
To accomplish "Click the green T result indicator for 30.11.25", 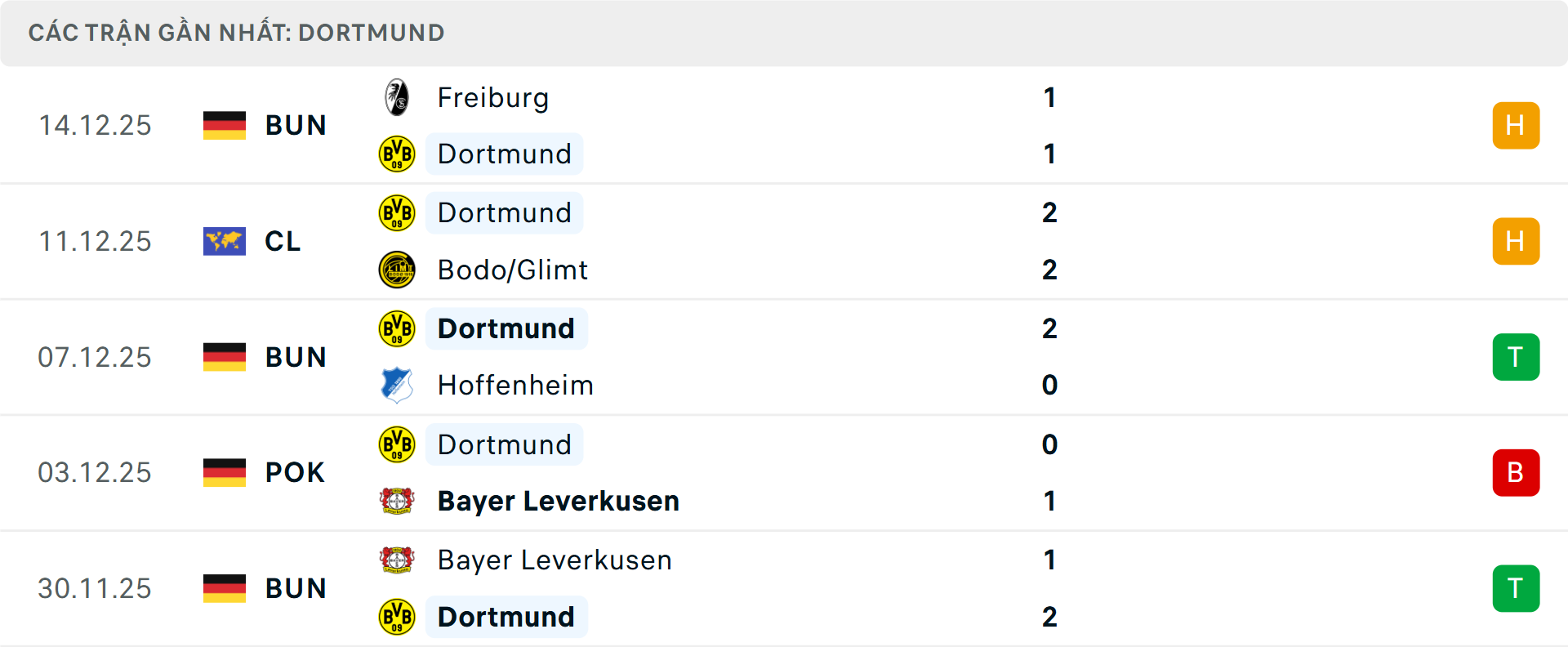I will 1517,588.
